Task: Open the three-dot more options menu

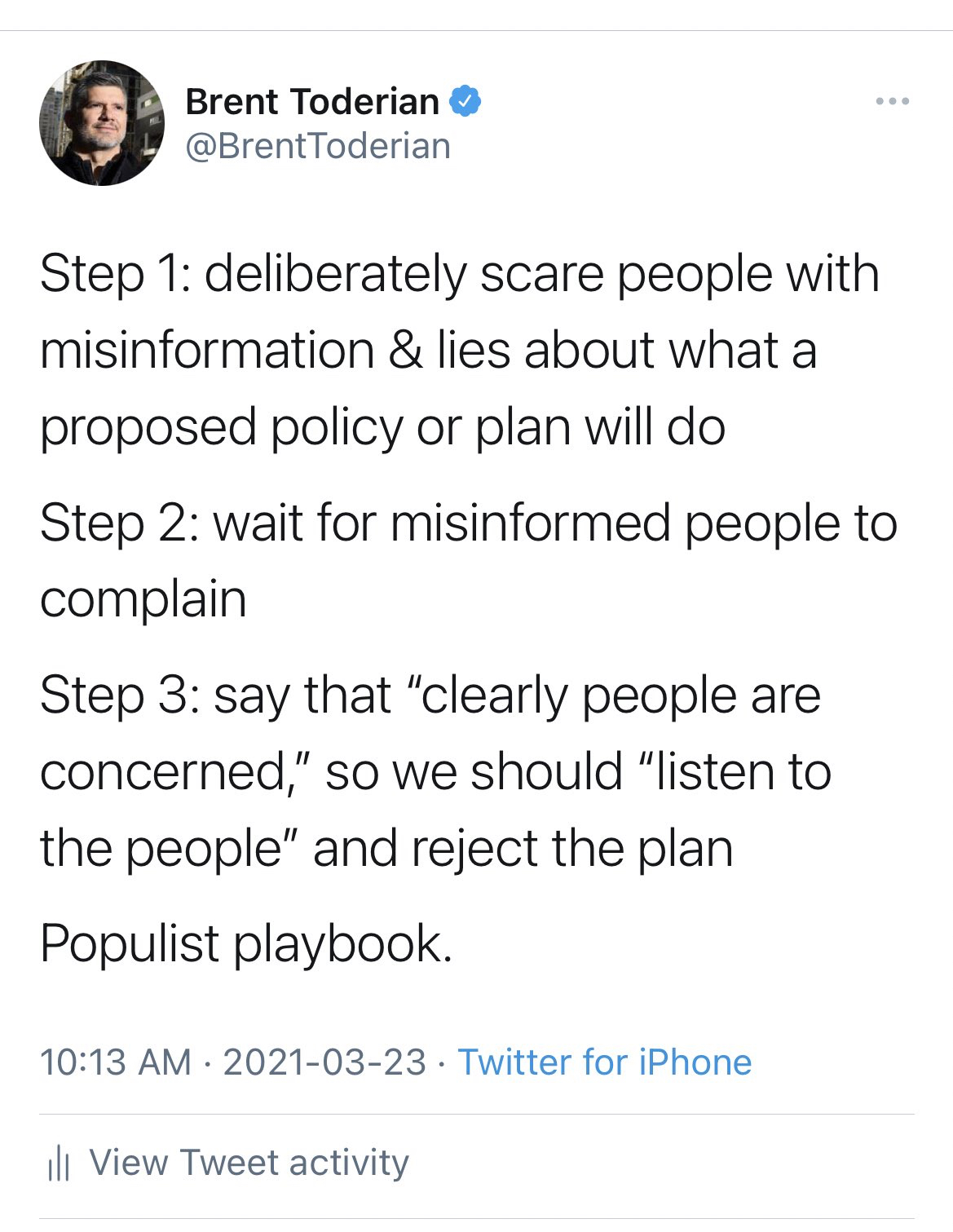Action: 892,102
